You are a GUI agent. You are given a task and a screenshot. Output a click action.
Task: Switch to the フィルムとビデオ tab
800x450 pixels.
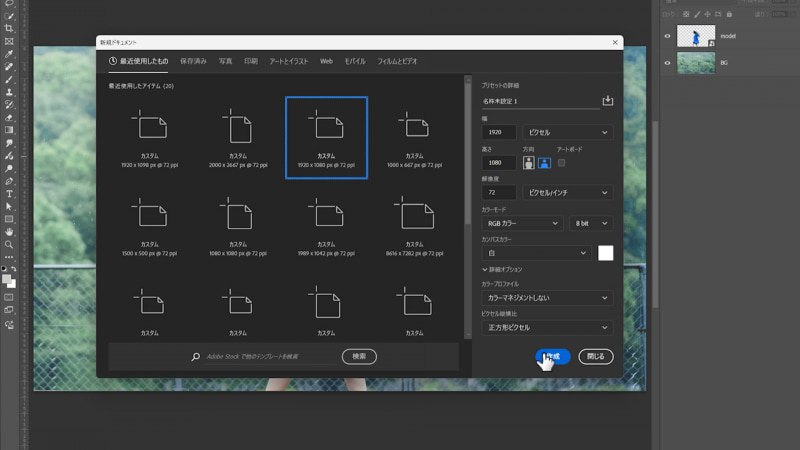[397, 61]
